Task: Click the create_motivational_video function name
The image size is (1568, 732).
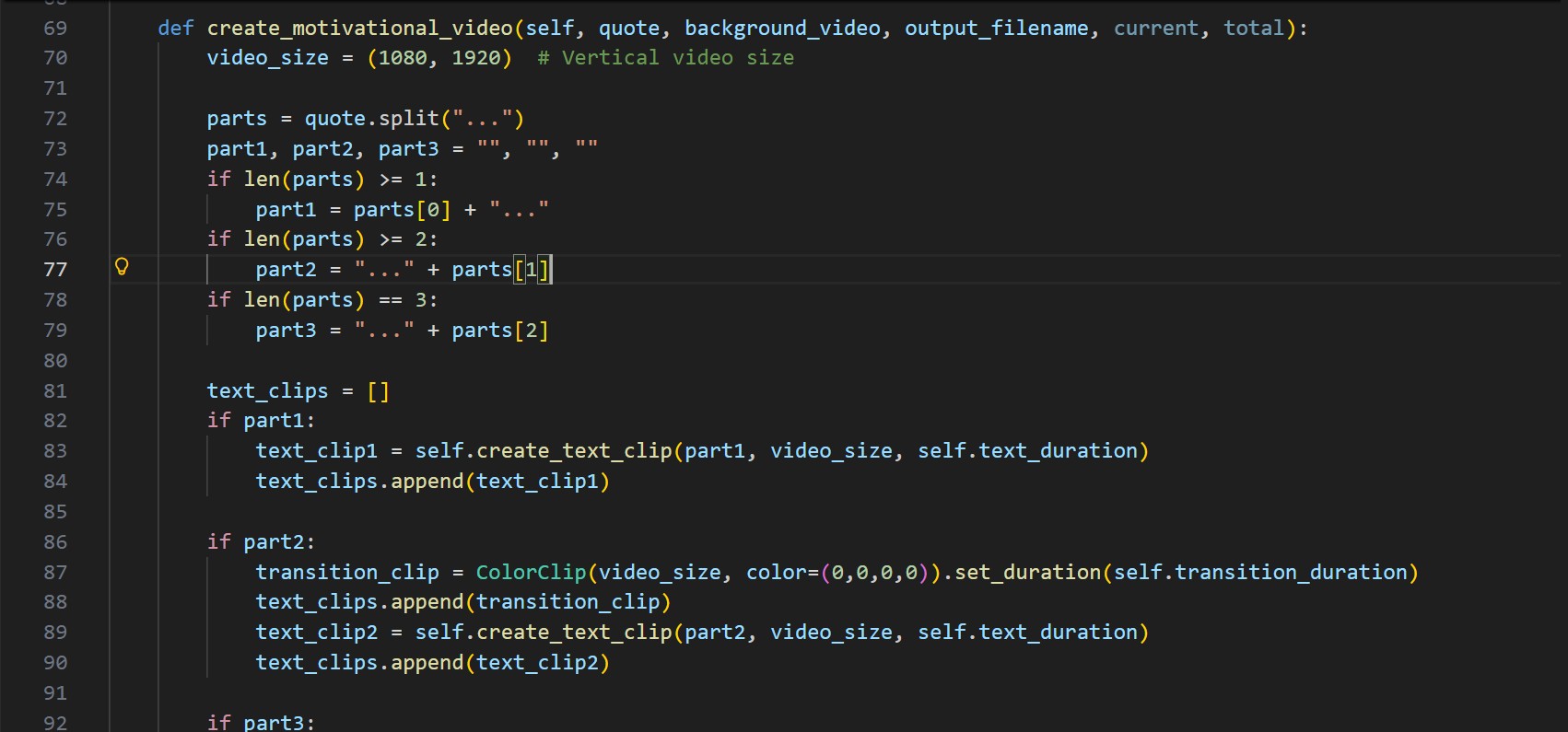Action: click(x=360, y=29)
